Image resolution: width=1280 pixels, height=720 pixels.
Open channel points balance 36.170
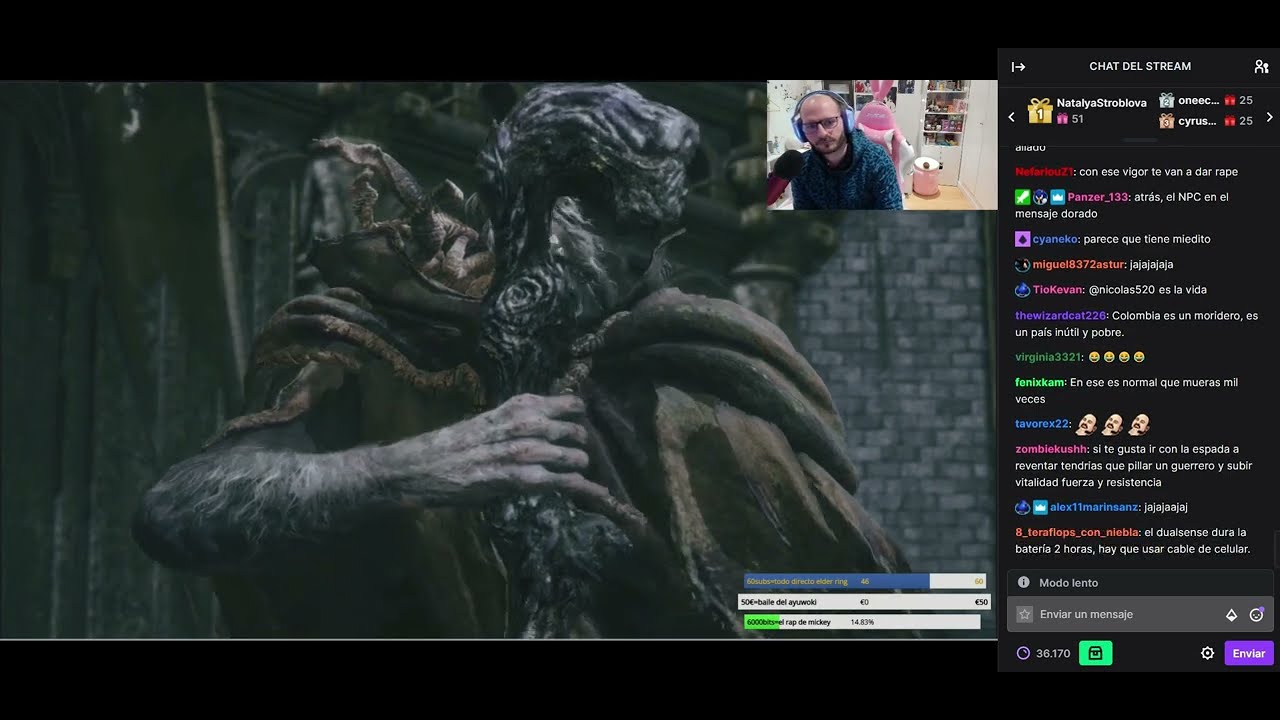(1044, 654)
